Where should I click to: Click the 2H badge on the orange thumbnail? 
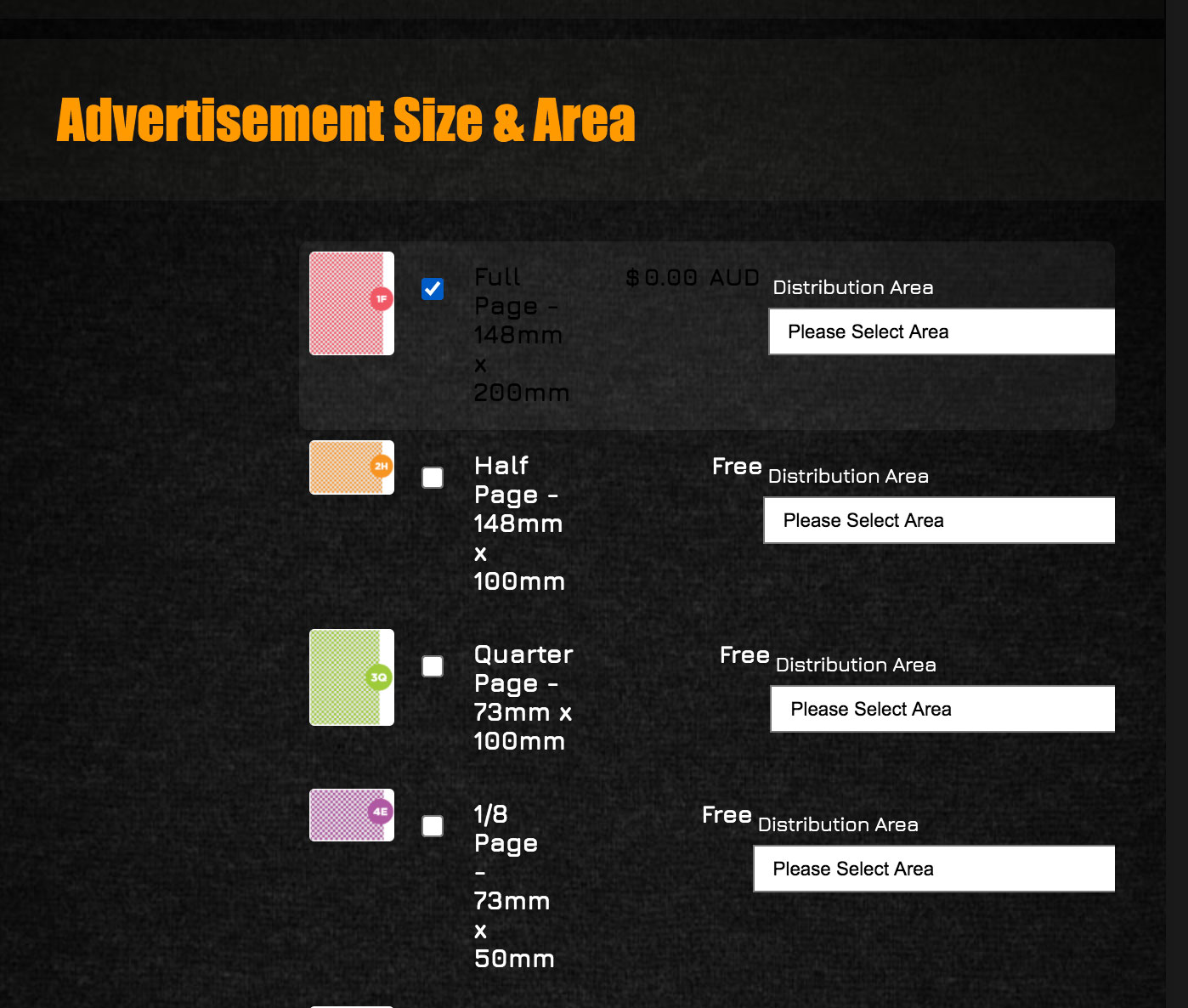(380, 467)
